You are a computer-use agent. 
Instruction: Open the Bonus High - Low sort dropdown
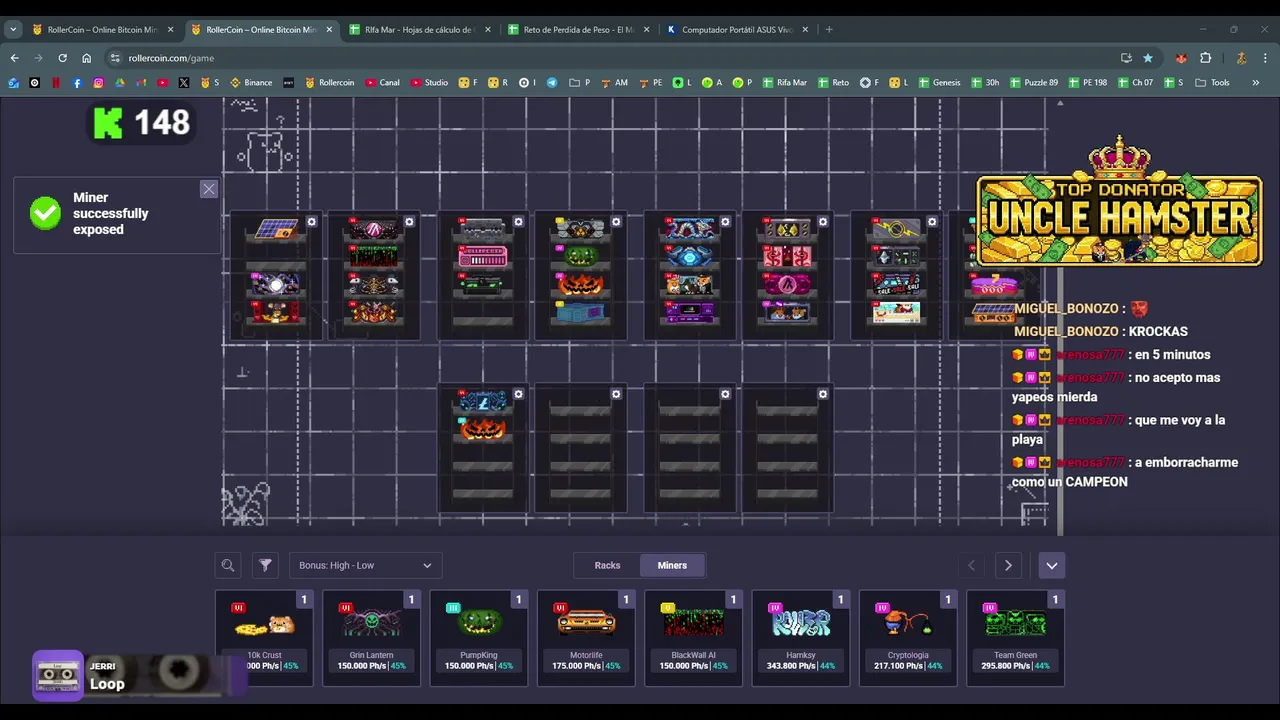pos(365,565)
